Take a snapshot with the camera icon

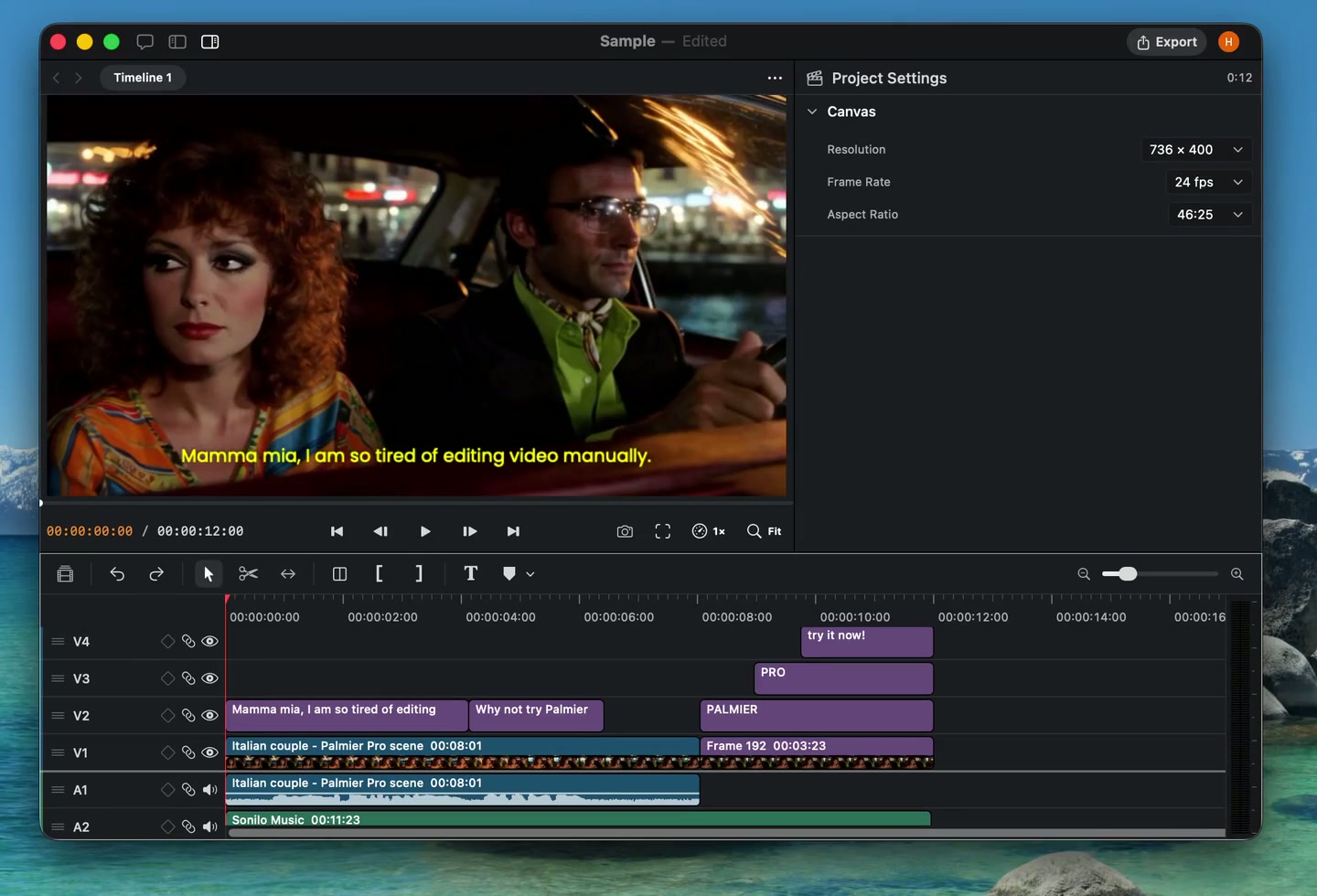[625, 531]
